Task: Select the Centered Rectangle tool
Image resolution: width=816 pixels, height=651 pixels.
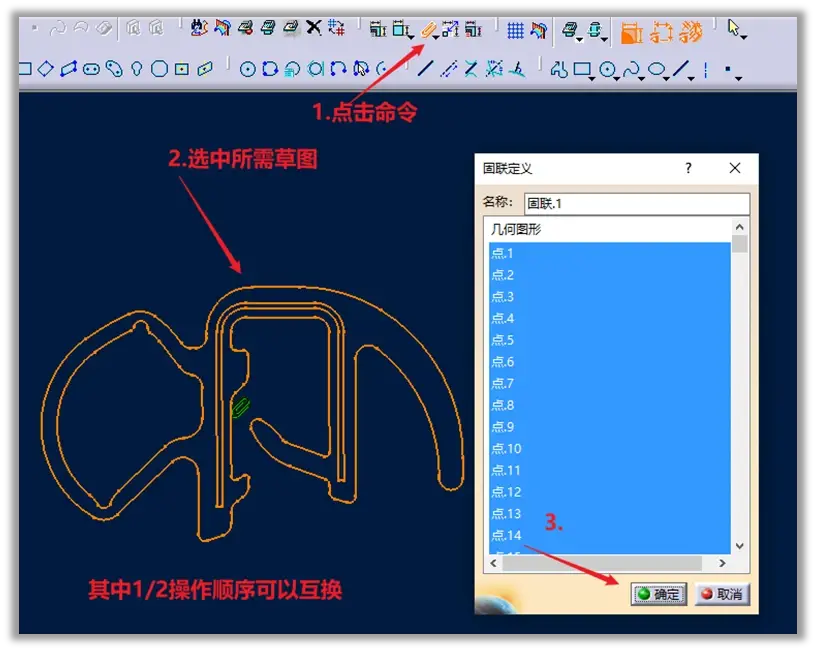Action: pos(182,69)
